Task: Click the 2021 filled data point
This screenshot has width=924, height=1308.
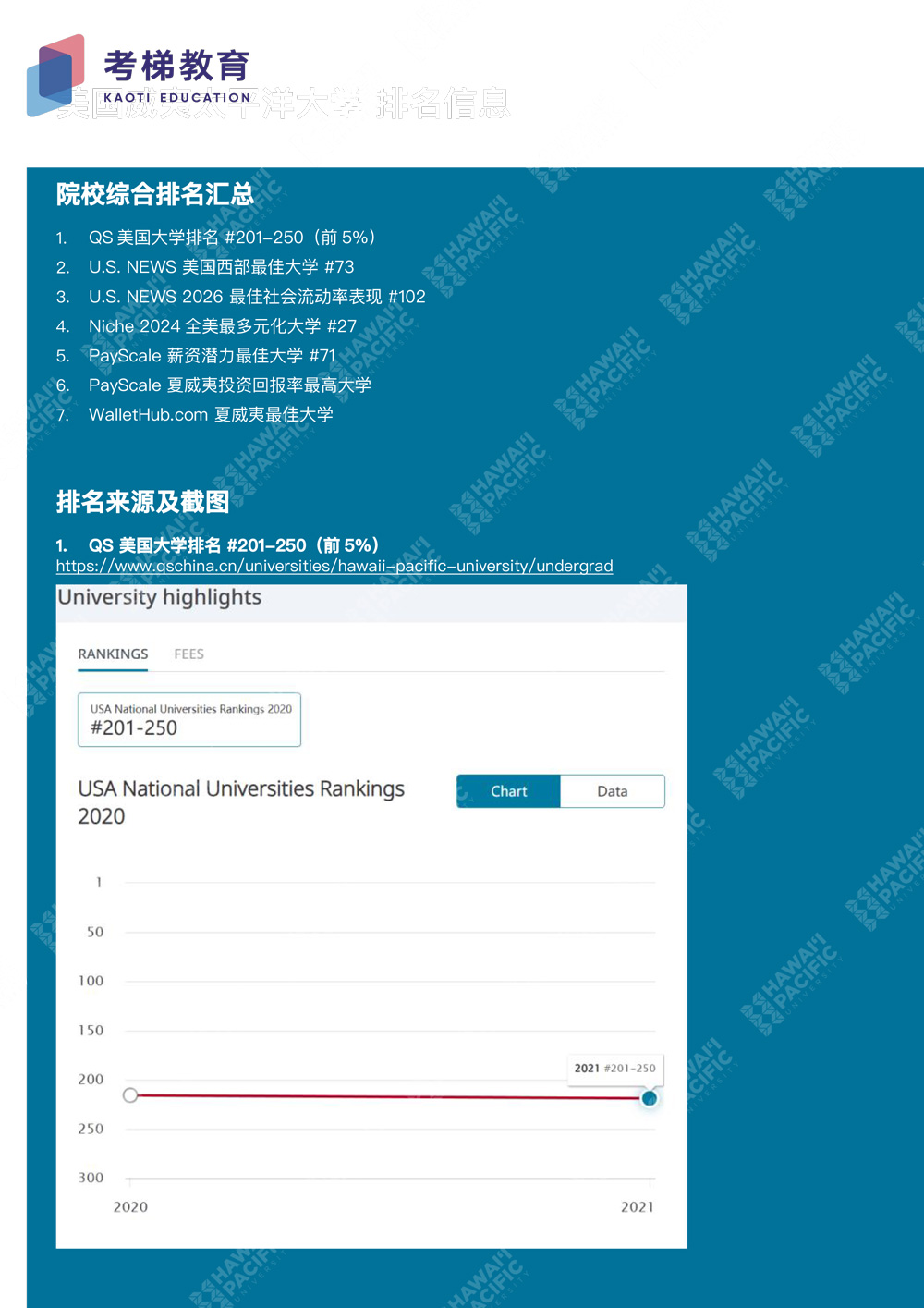Action: pos(650,1098)
